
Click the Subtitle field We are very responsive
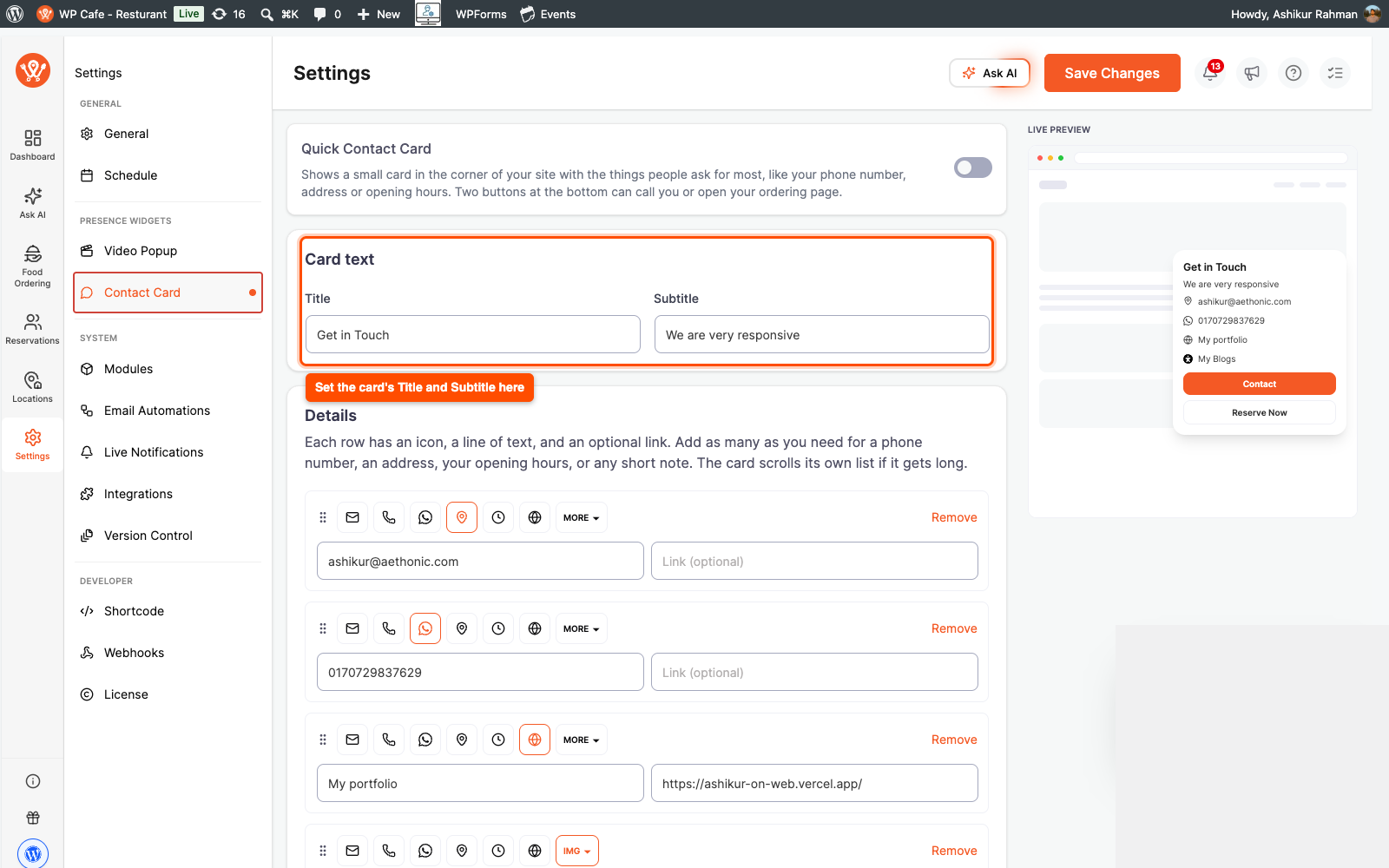click(822, 334)
